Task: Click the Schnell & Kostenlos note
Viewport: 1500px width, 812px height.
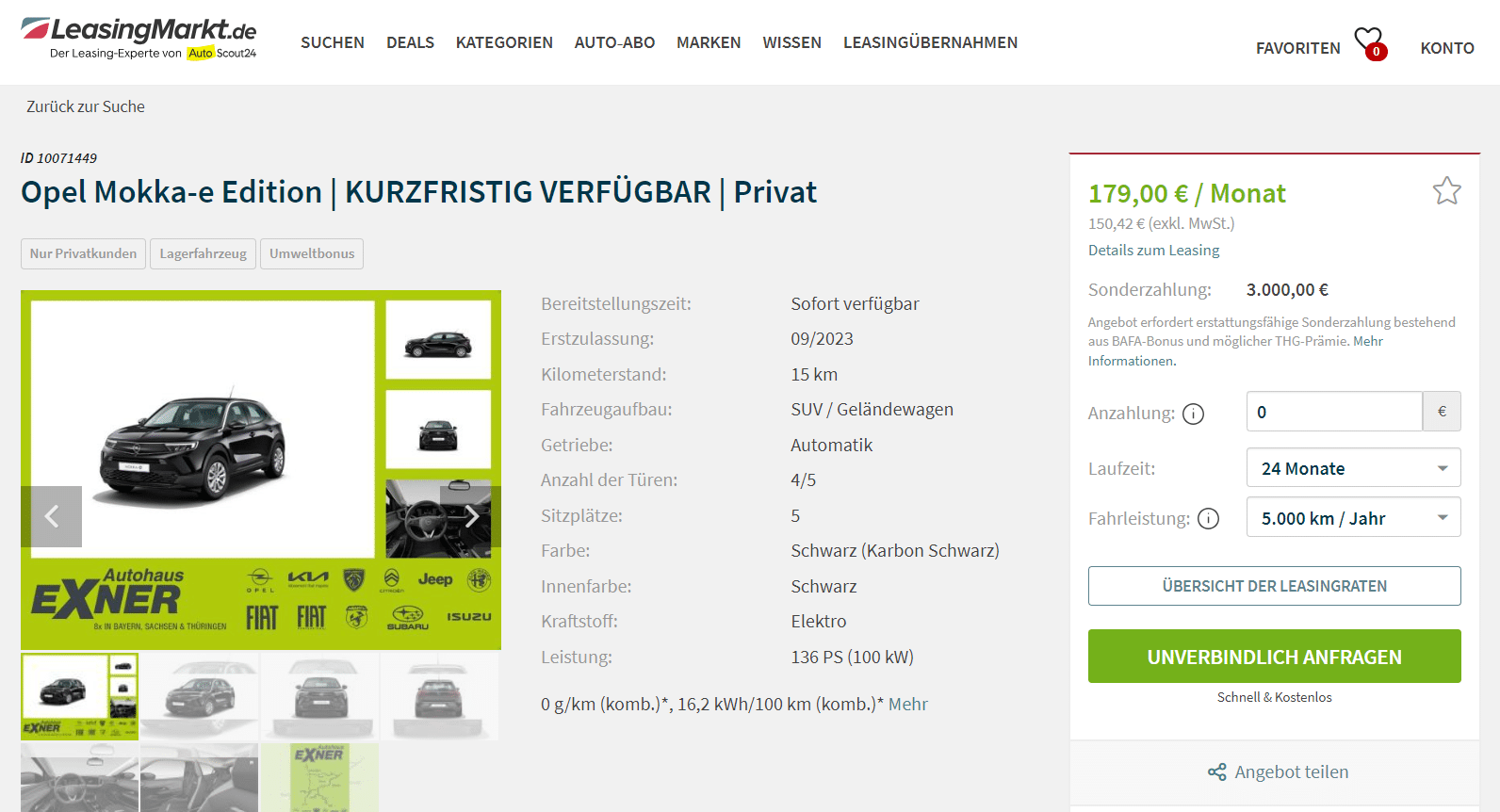Action: click(1274, 697)
